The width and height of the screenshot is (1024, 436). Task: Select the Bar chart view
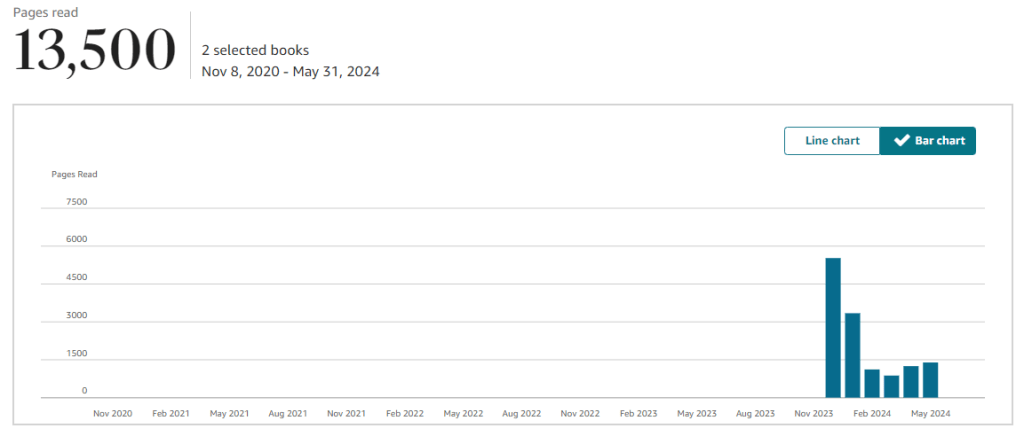[x=927, y=141]
